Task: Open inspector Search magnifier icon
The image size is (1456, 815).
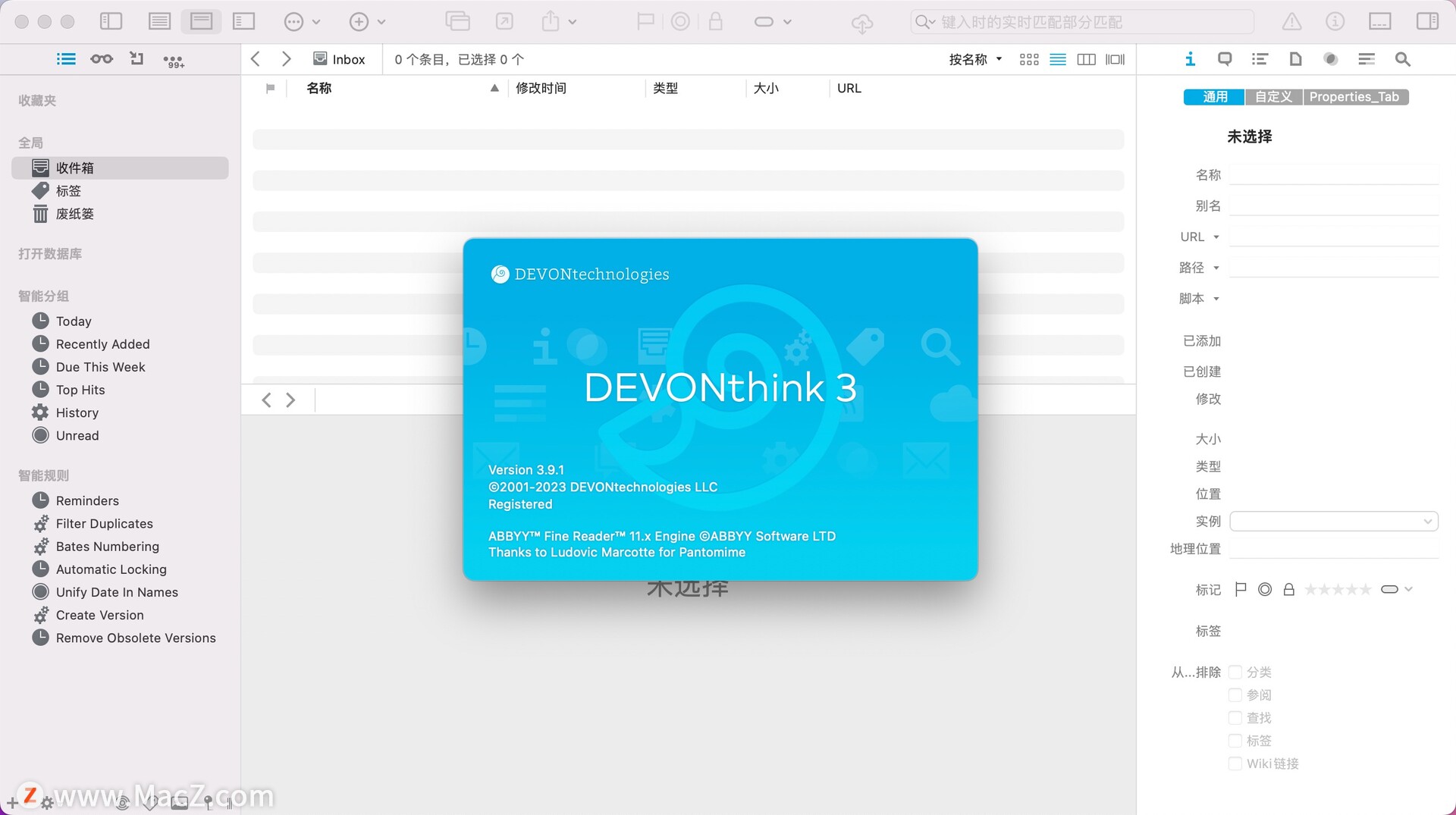Action: click(1403, 59)
